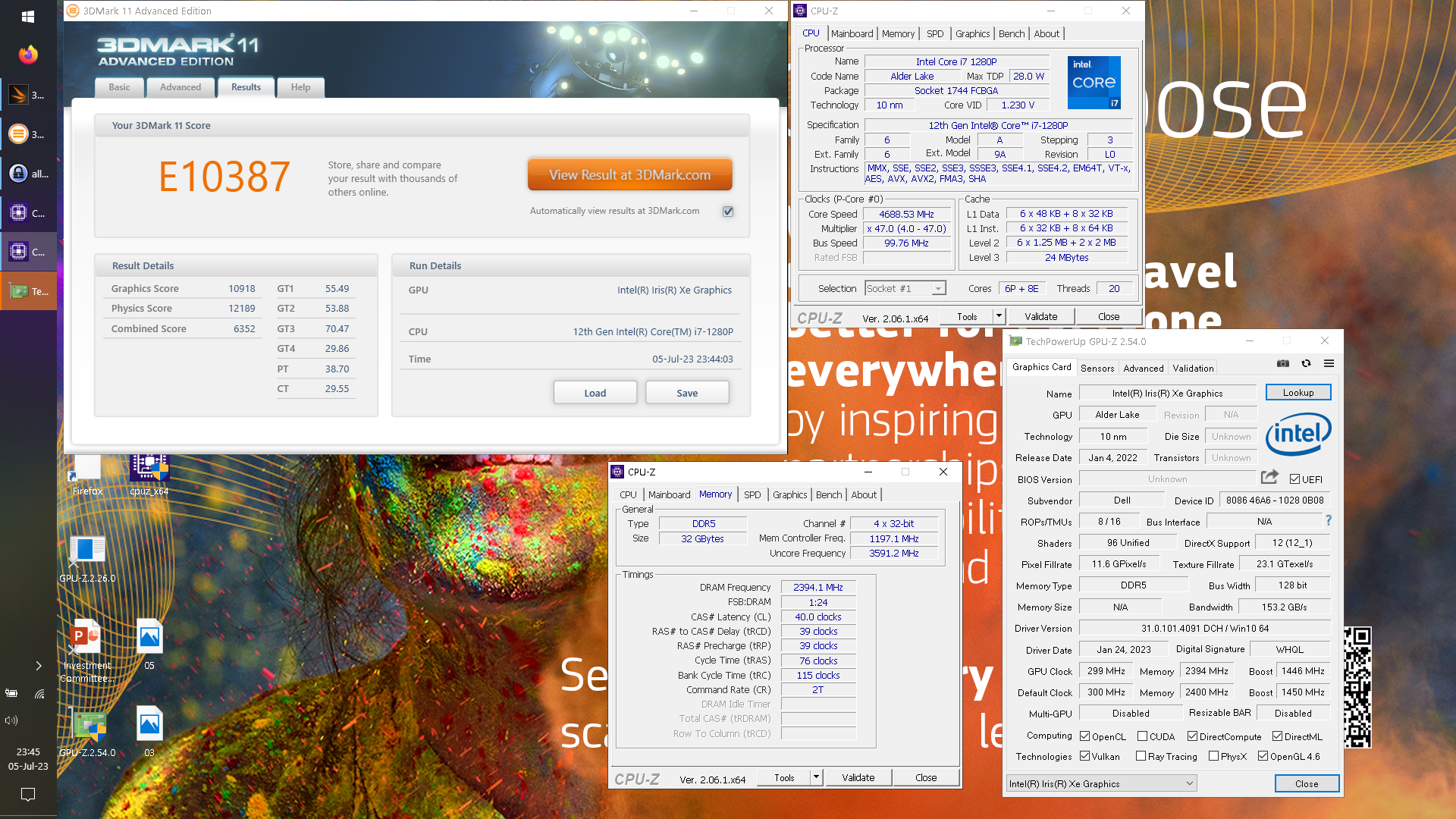
Task: Open the Validation tab in GPU-Z
Action: [1193, 368]
